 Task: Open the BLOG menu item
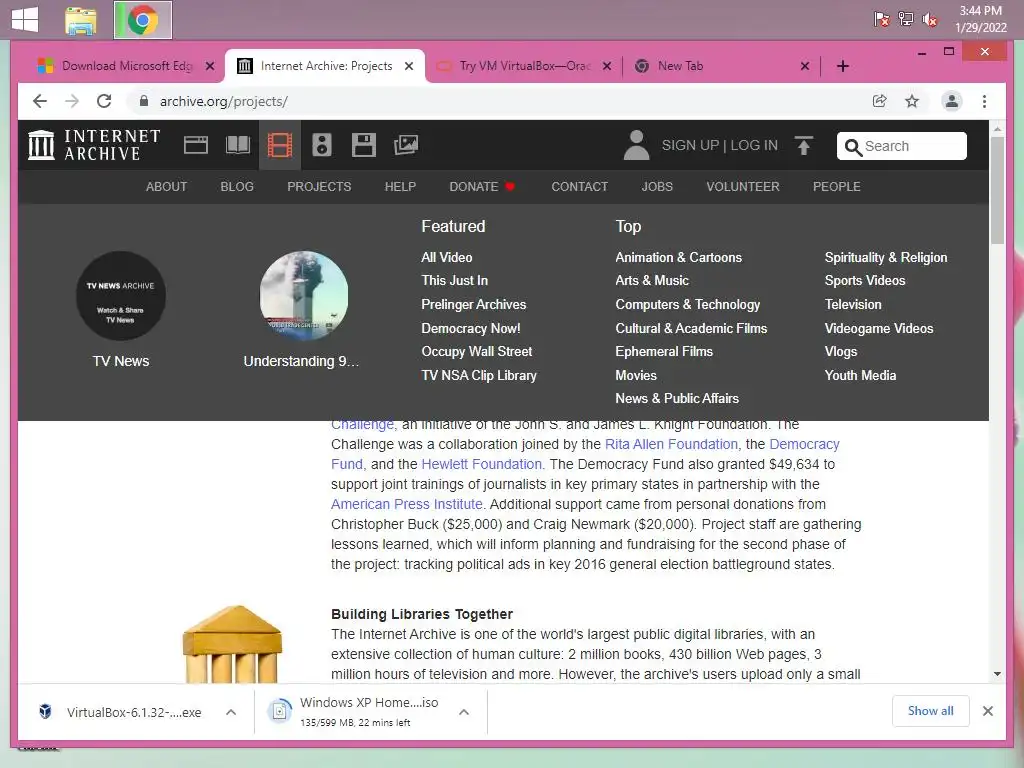pyautogui.click(x=237, y=187)
